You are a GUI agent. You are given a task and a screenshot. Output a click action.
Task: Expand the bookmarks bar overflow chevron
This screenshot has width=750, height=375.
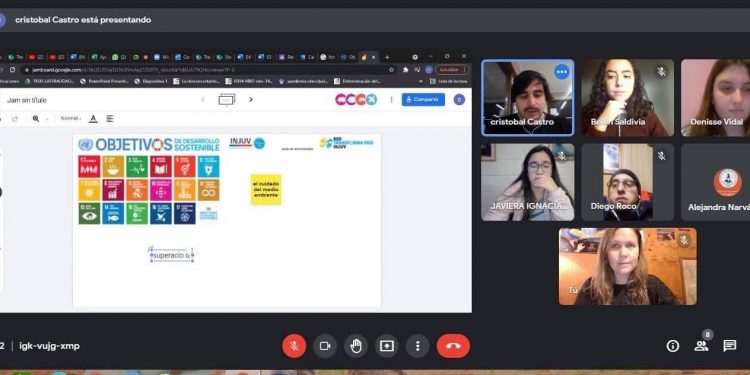coord(420,81)
